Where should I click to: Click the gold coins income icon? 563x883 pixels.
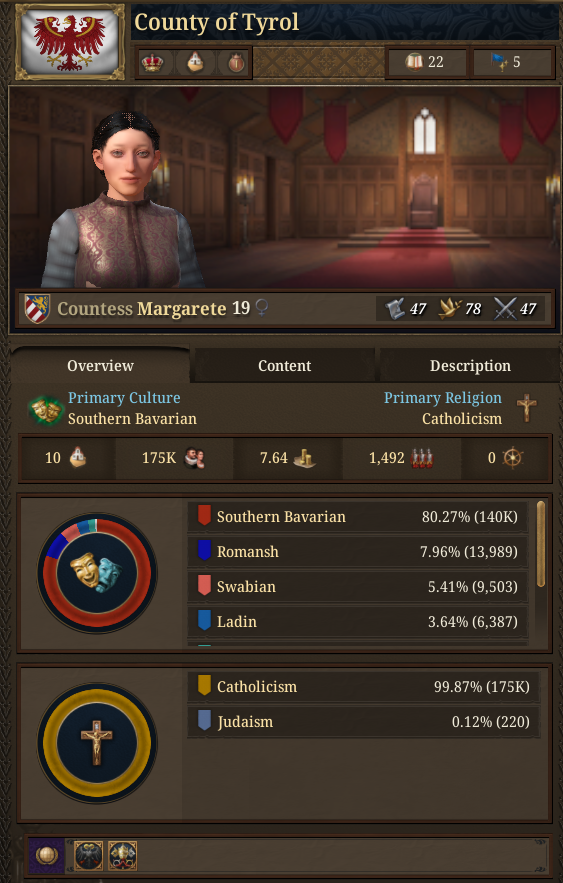304,458
